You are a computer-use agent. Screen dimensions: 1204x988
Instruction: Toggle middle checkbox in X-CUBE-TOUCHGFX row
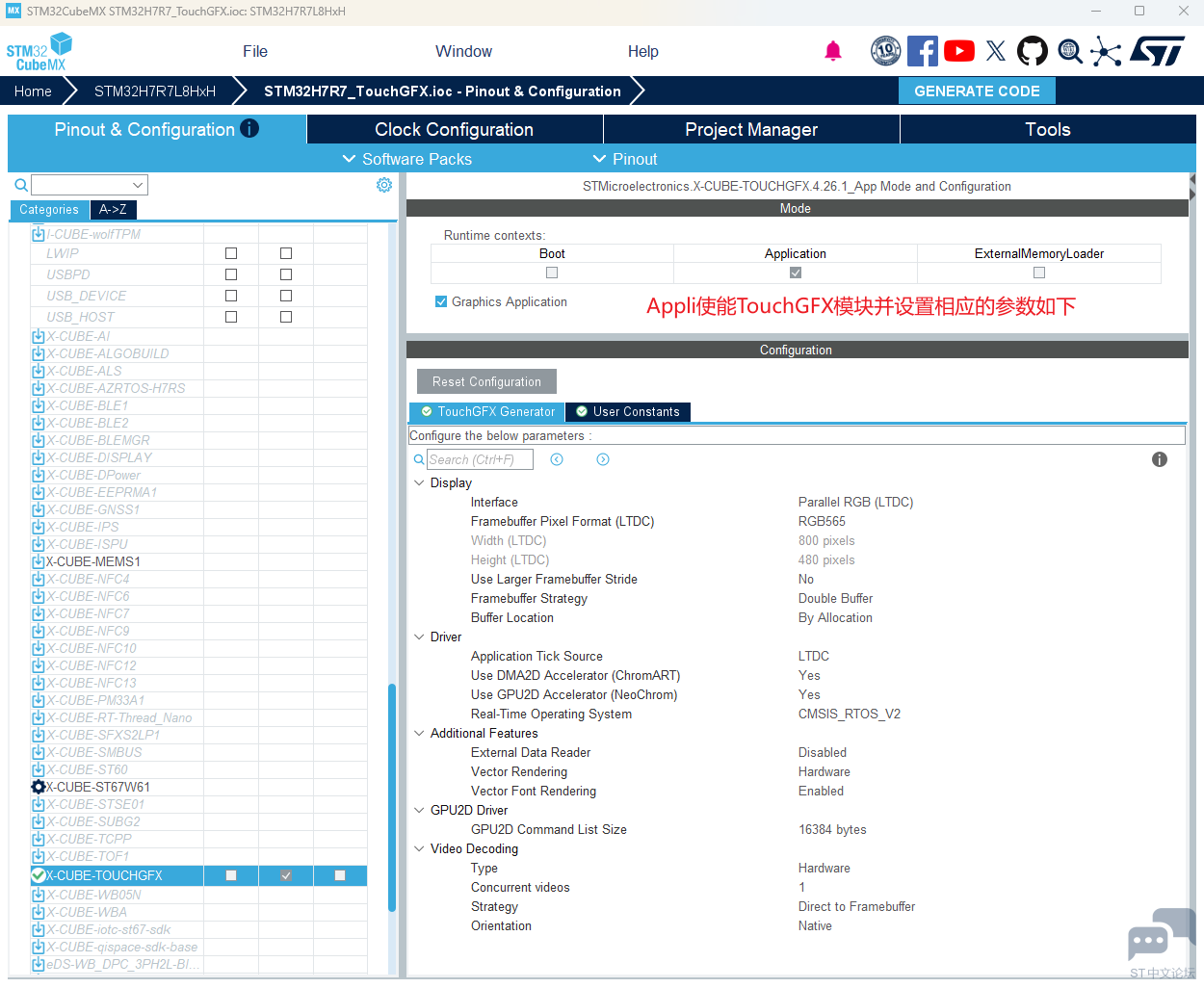click(x=286, y=875)
